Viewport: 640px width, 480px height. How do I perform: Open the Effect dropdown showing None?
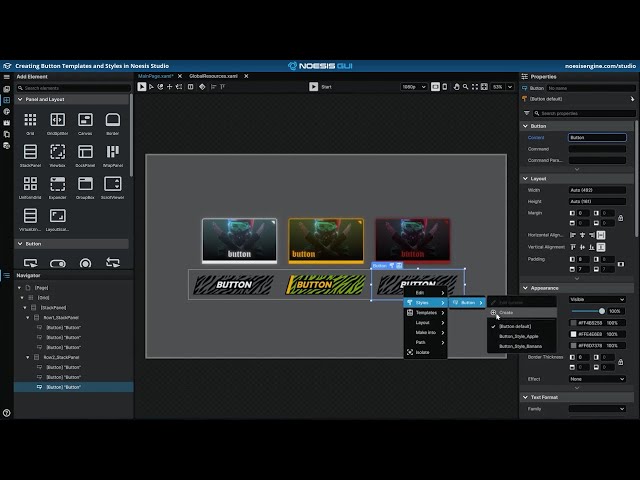597,379
